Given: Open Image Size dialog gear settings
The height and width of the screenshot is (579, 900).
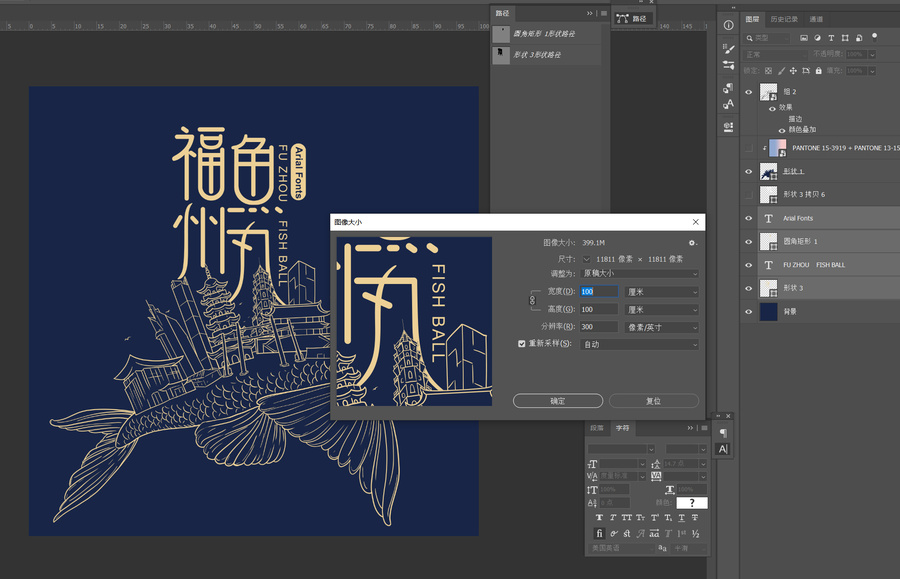Looking at the screenshot, I should [692, 243].
